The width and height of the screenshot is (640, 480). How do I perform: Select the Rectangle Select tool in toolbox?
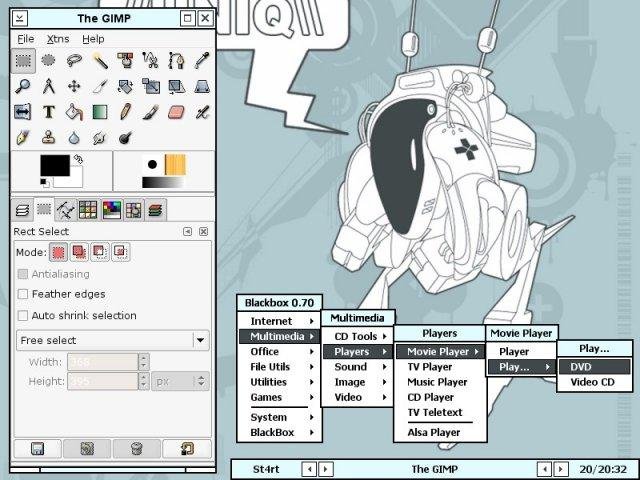click(23, 61)
